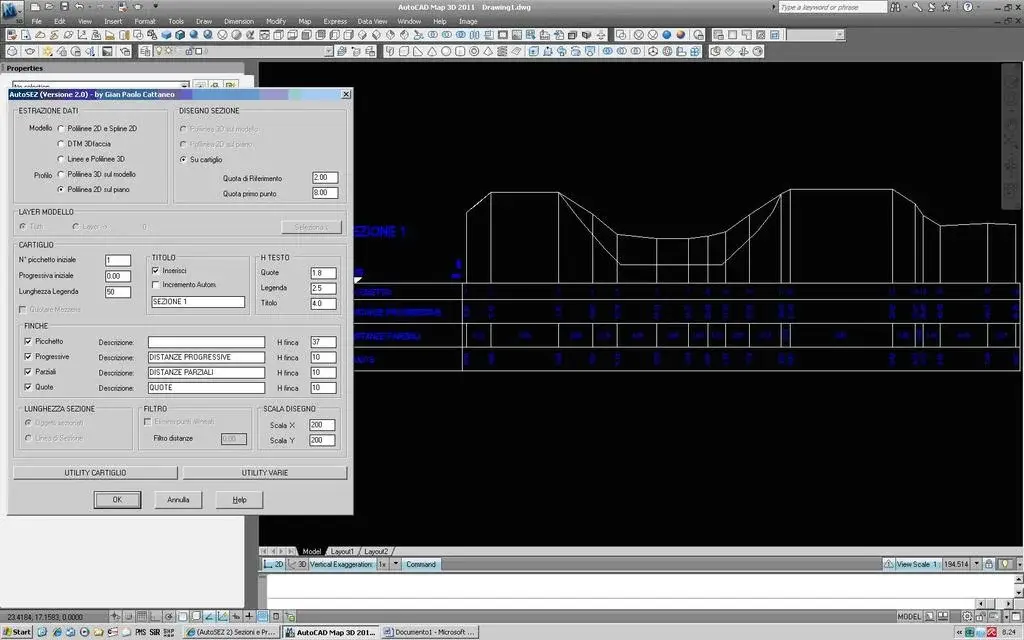Click the Scala X input field

pyautogui.click(x=322, y=425)
